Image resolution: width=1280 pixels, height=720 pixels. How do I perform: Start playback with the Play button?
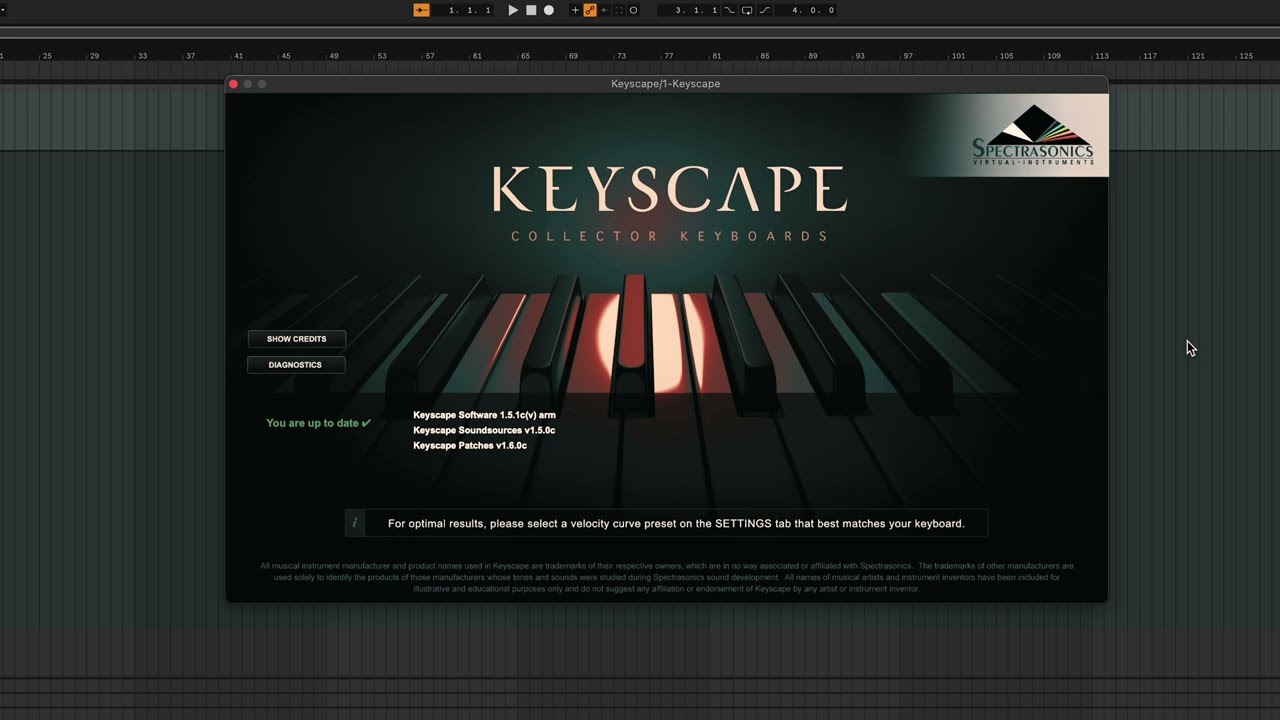(513, 10)
